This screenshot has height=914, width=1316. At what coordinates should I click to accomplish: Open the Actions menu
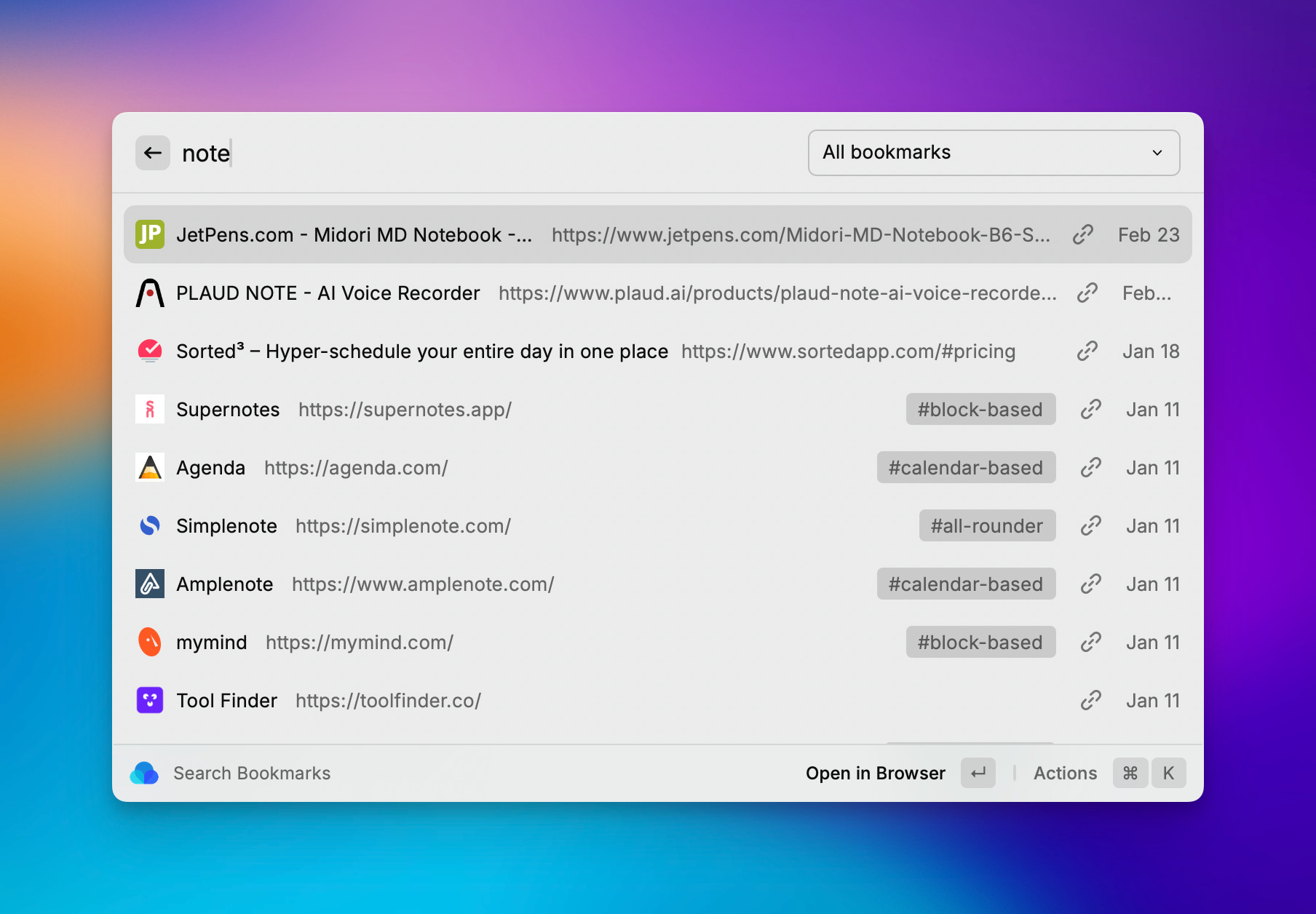[1066, 773]
